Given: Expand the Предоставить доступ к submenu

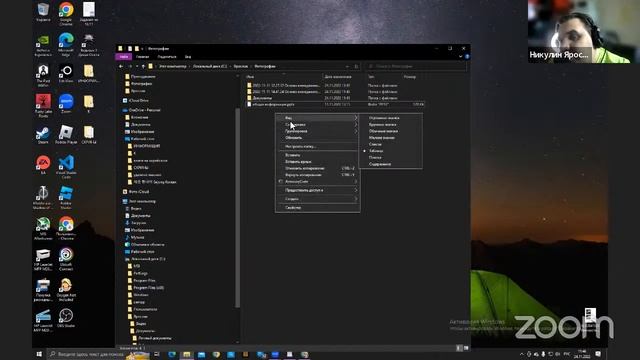Looking at the screenshot, I should pyautogui.click(x=318, y=190).
